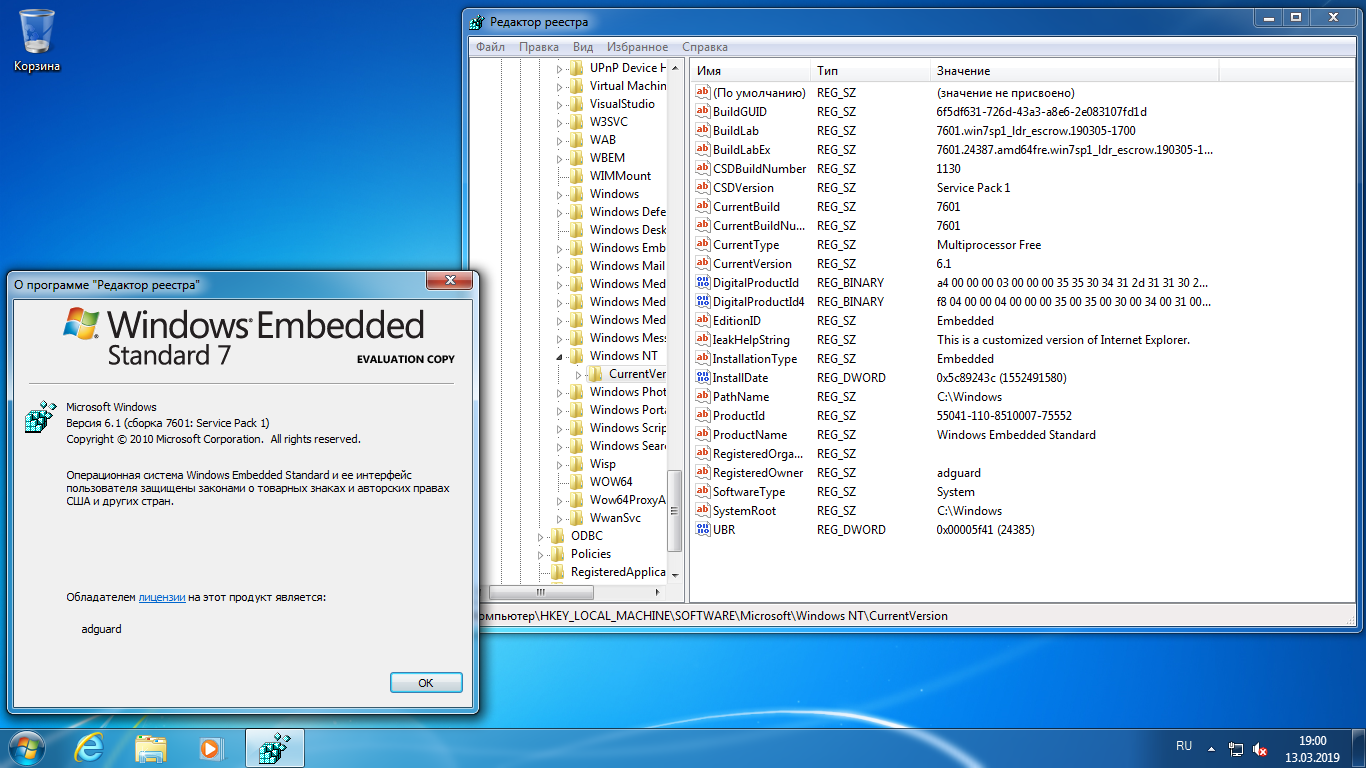
Task: Click the Значение column header
Action: 1074,71
